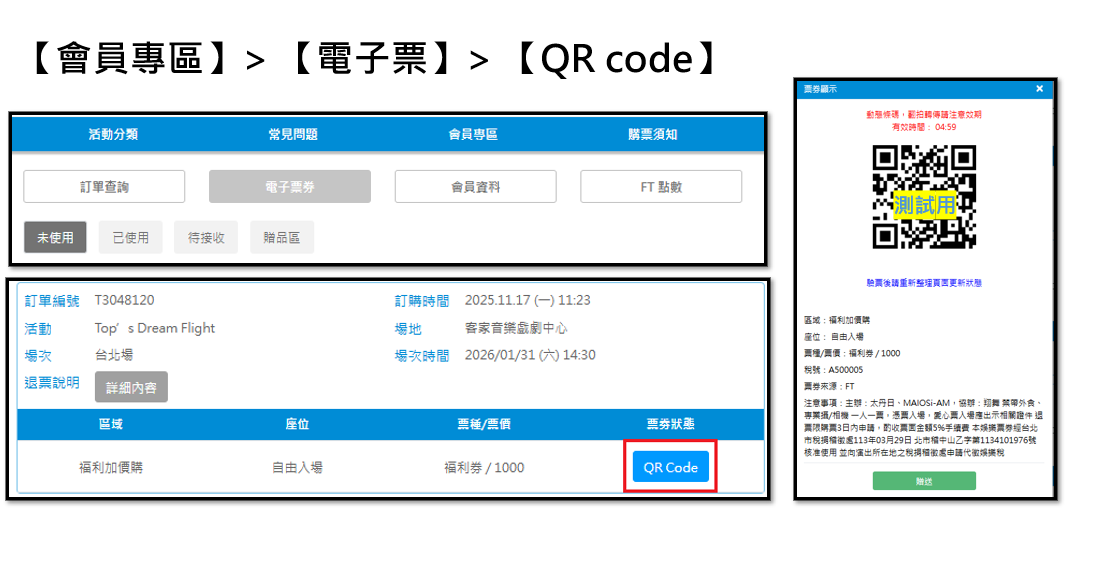This screenshot has width=1101, height=580.
Task: Open the 訂單查詢 section
Action: pos(104,187)
